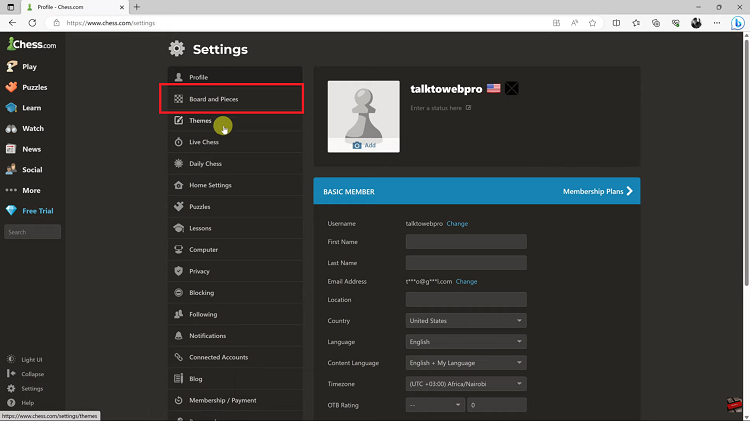Open Live Chess settings
The image size is (750, 421).
click(235, 142)
